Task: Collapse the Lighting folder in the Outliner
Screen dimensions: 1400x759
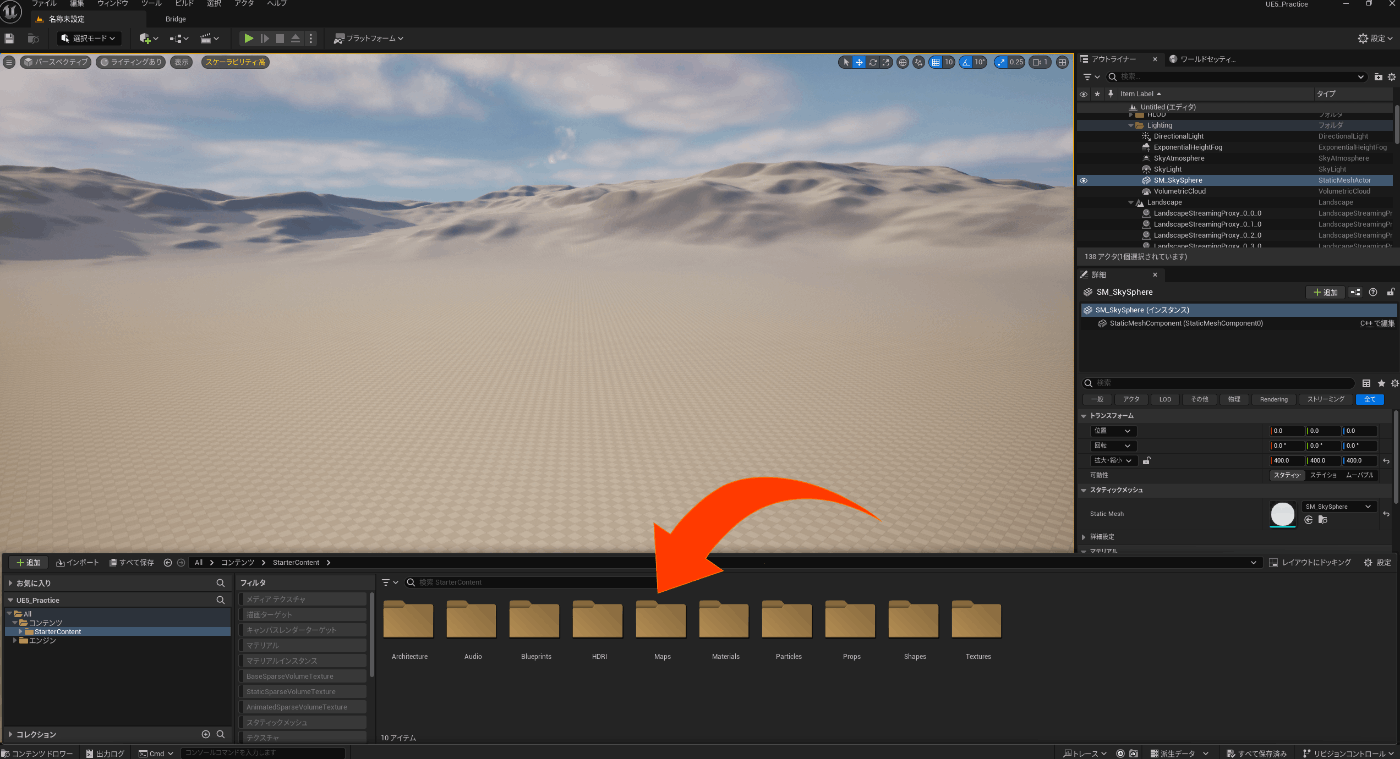Action: [1131, 126]
